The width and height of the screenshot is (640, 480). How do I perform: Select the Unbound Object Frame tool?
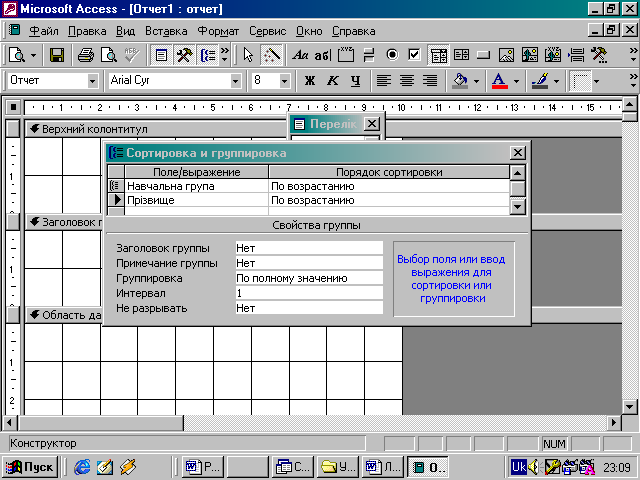(x=529, y=55)
